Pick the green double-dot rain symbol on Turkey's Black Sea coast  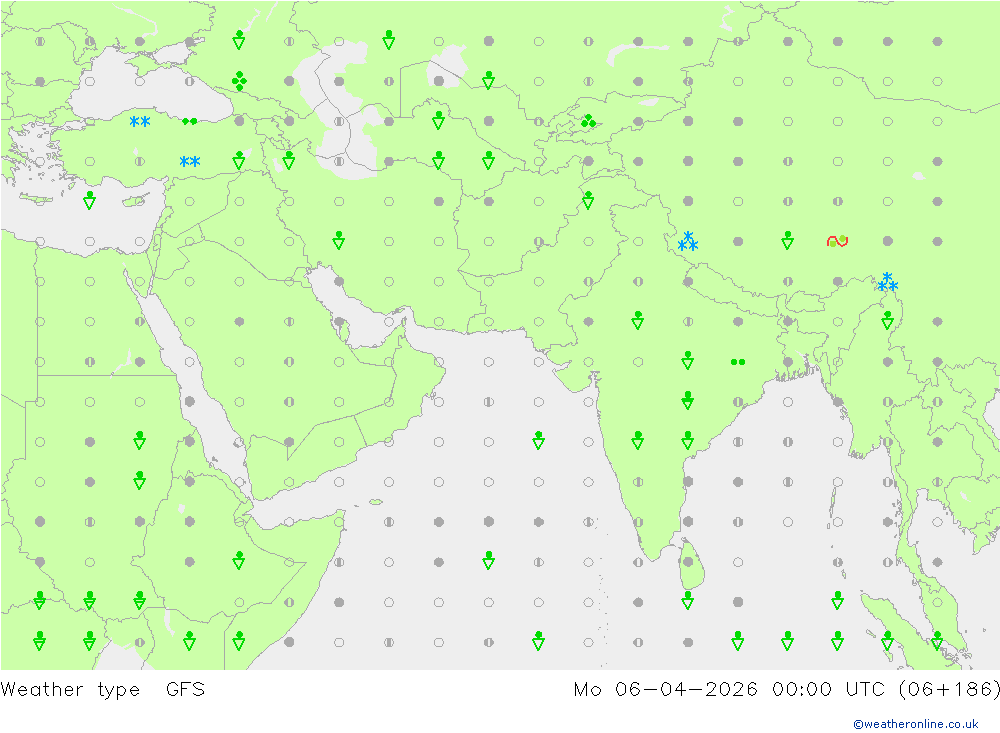coord(189,121)
